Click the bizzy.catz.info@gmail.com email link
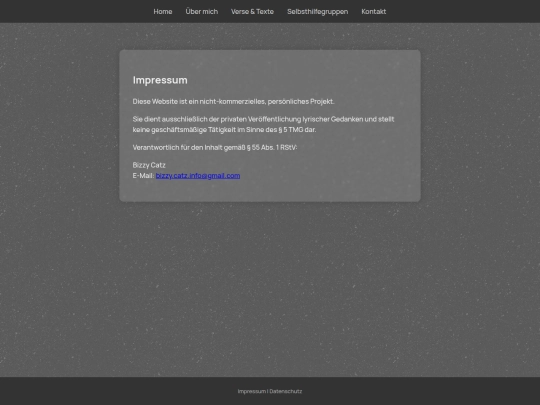540x405 pixels. [x=198, y=176]
